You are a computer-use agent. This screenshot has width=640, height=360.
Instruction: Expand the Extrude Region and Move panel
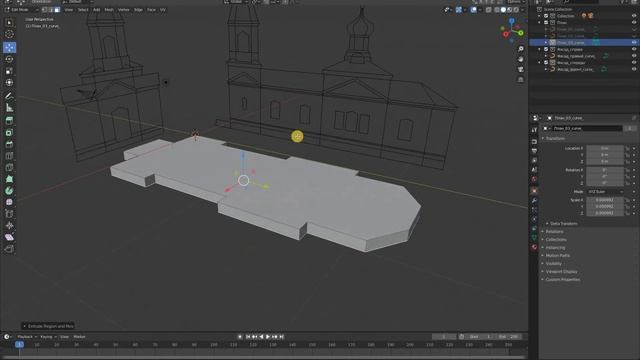click(x=48, y=326)
